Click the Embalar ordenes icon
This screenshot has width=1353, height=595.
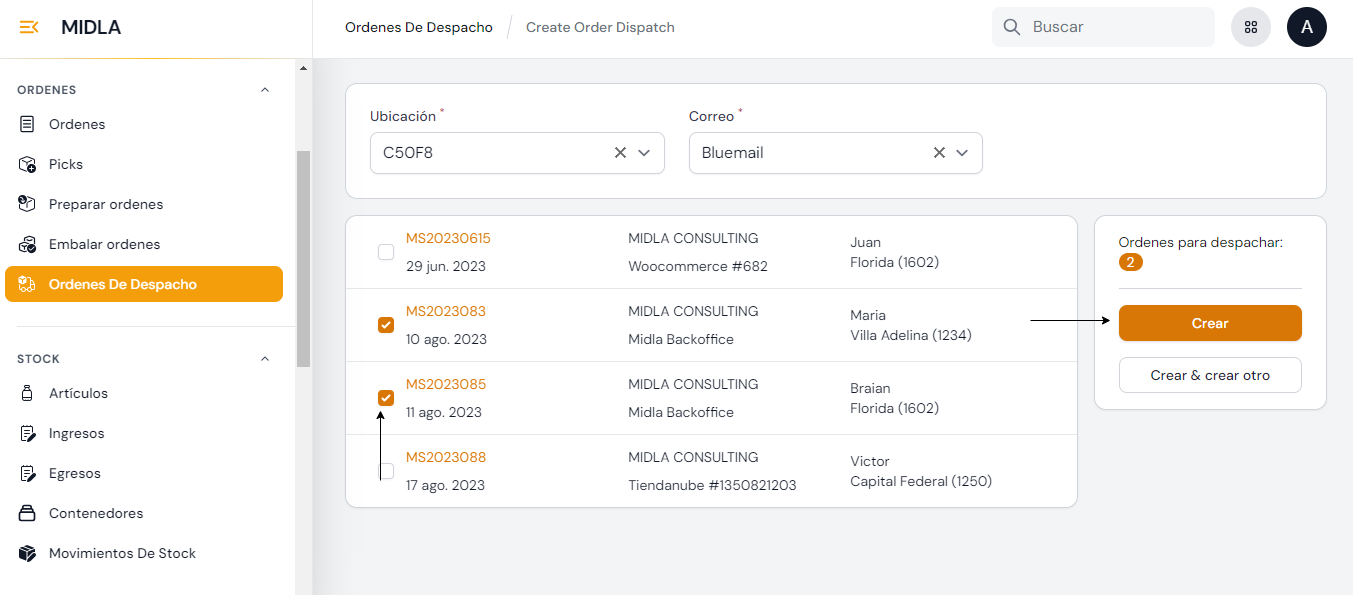(x=28, y=244)
